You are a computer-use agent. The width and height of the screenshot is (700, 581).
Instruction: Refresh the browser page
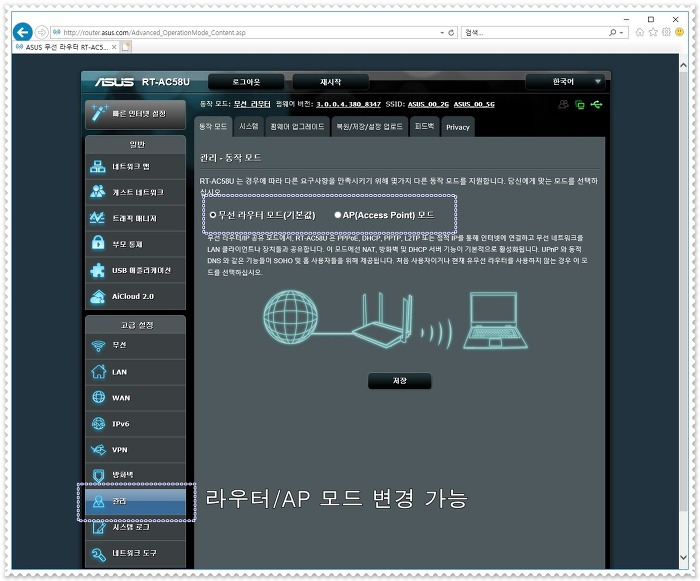click(x=451, y=33)
